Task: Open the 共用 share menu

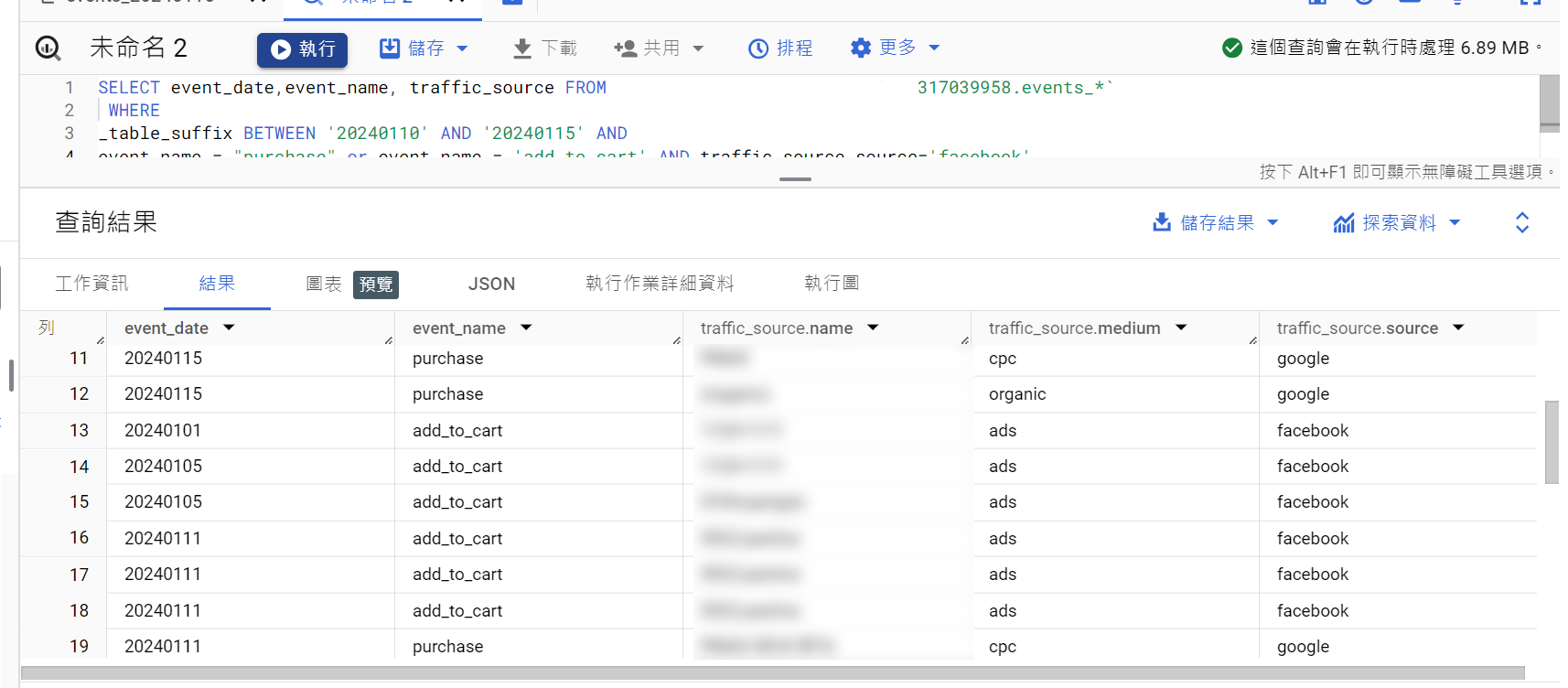Action: click(x=659, y=48)
